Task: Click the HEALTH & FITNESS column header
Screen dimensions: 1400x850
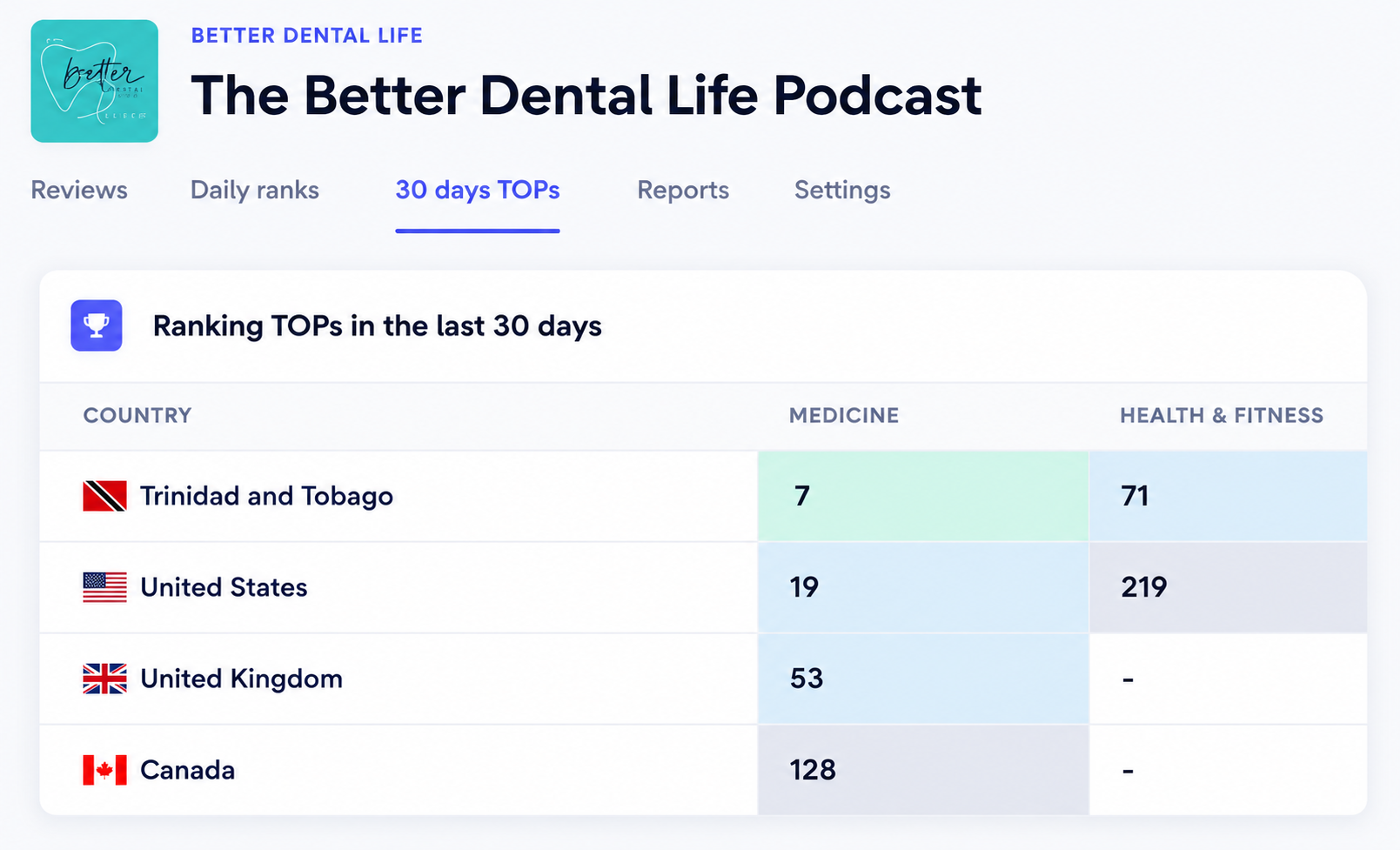Action: point(1222,416)
